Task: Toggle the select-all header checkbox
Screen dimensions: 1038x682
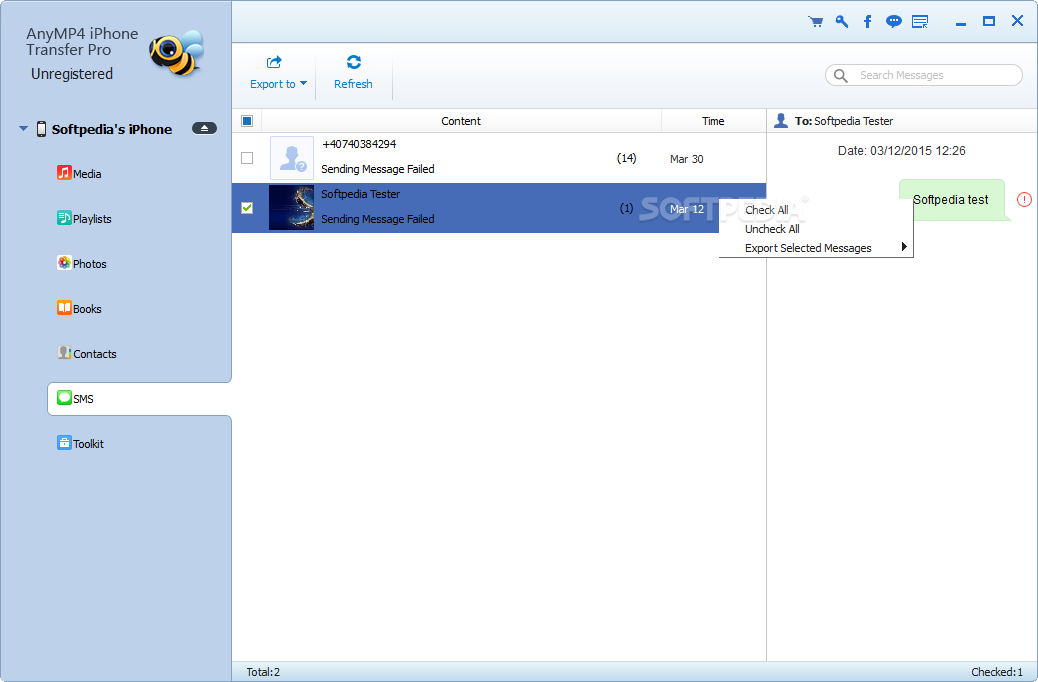Action: (x=247, y=121)
